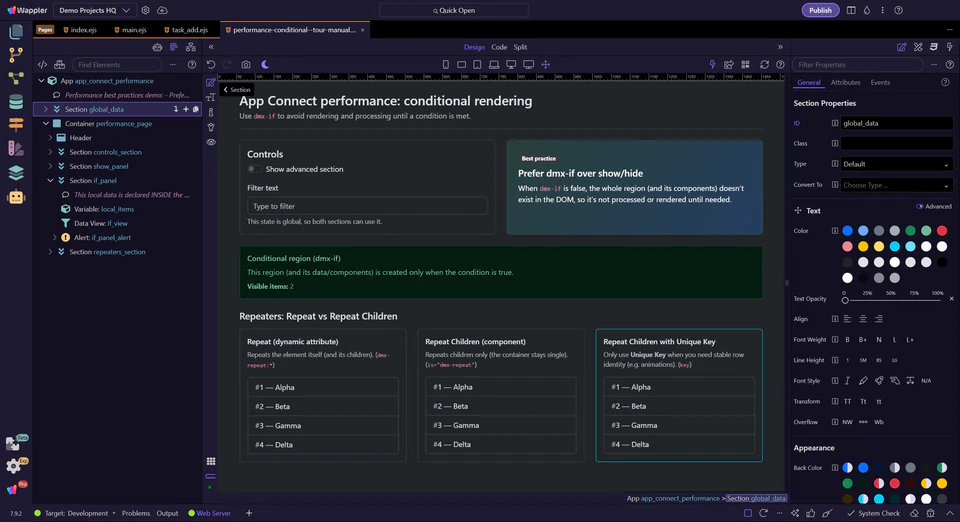This screenshot has width=960, height=522.
Task: Toggle visibility eye icon in design tools
Action: pyautogui.click(x=211, y=142)
